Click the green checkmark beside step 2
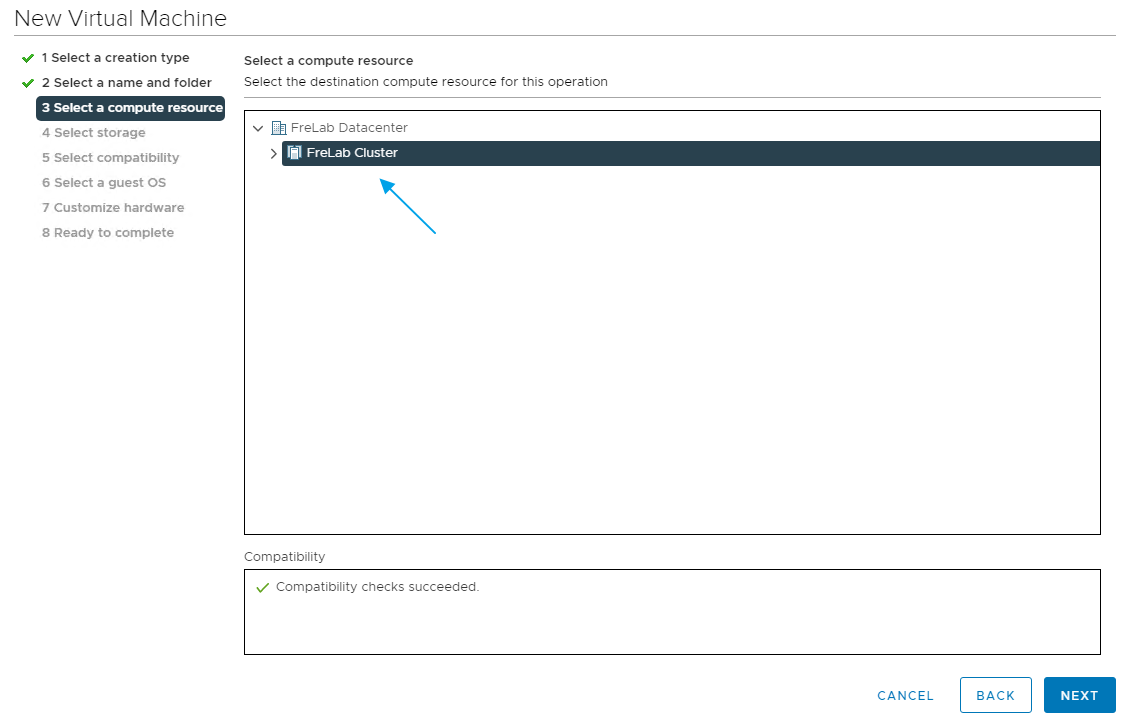Viewport: 1125px width, 720px height. pyautogui.click(x=28, y=83)
